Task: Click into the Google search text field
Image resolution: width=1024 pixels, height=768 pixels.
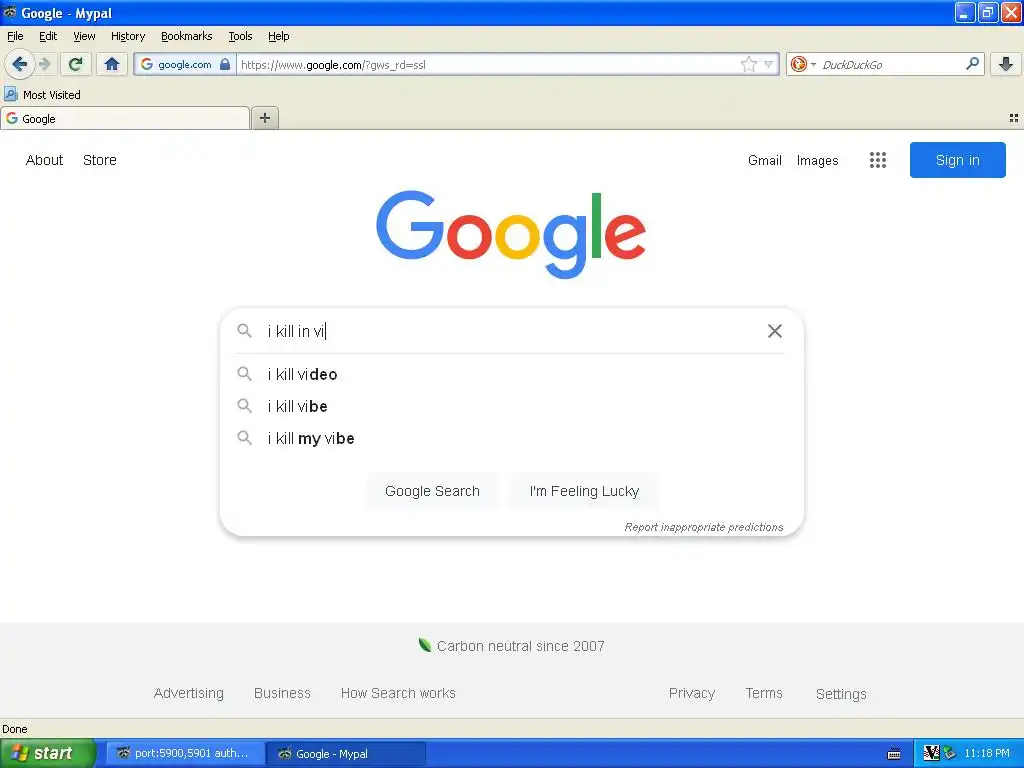Action: point(509,331)
